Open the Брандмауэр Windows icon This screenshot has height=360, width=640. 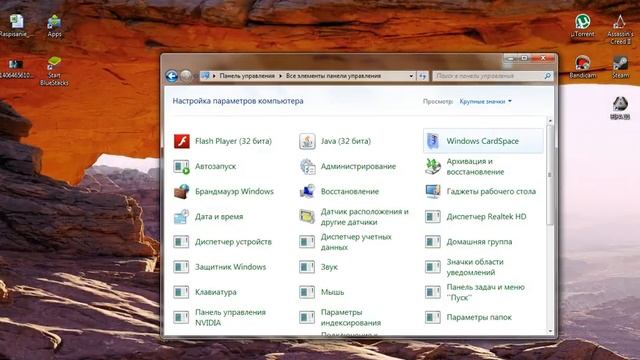click(181, 191)
